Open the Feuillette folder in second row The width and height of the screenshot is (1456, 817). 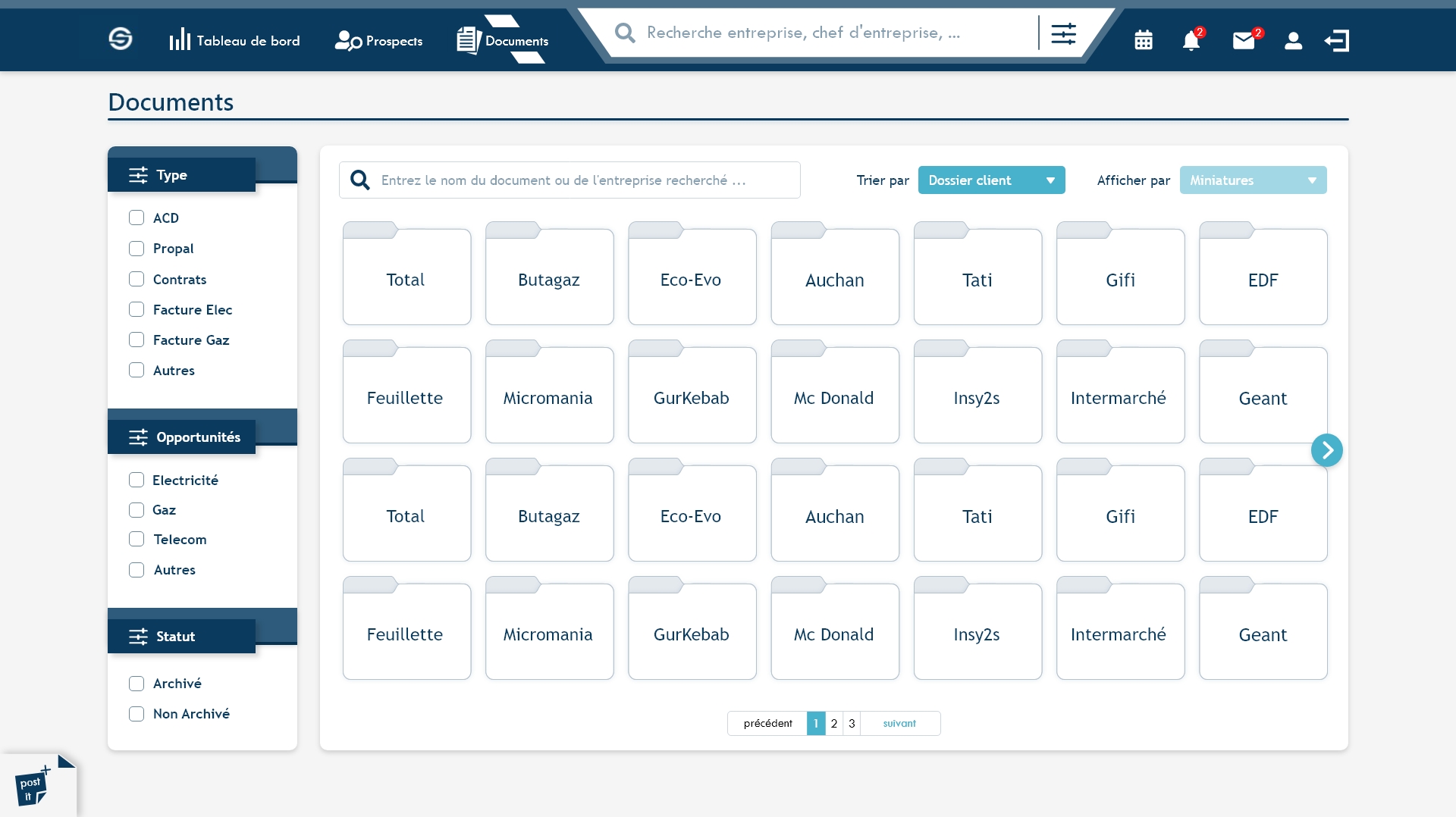[x=406, y=392]
